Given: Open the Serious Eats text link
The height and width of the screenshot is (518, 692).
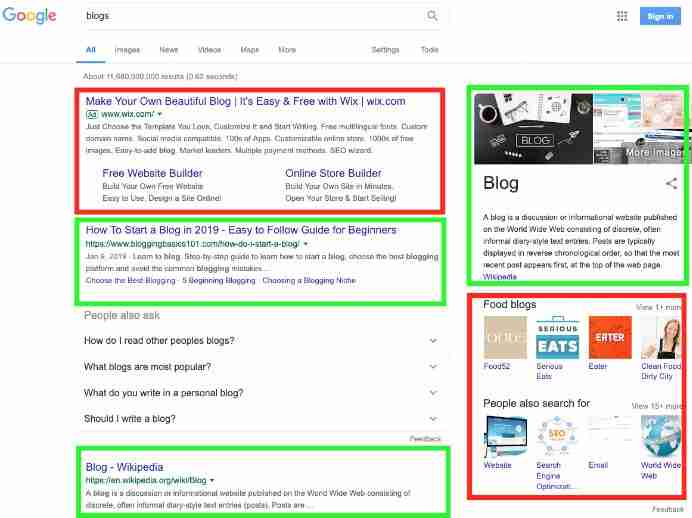Looking at the screenshot, I should pyautogui.click(x=549, y=371).
